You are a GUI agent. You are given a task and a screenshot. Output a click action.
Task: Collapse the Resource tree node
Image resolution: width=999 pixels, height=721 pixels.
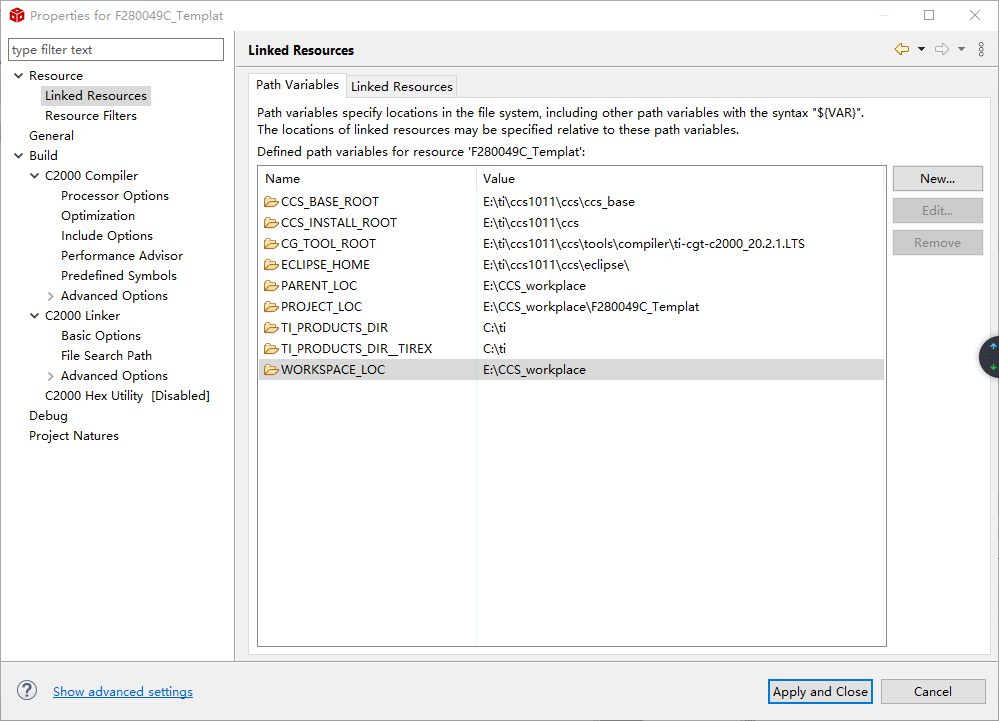click(x=18, y=76)
